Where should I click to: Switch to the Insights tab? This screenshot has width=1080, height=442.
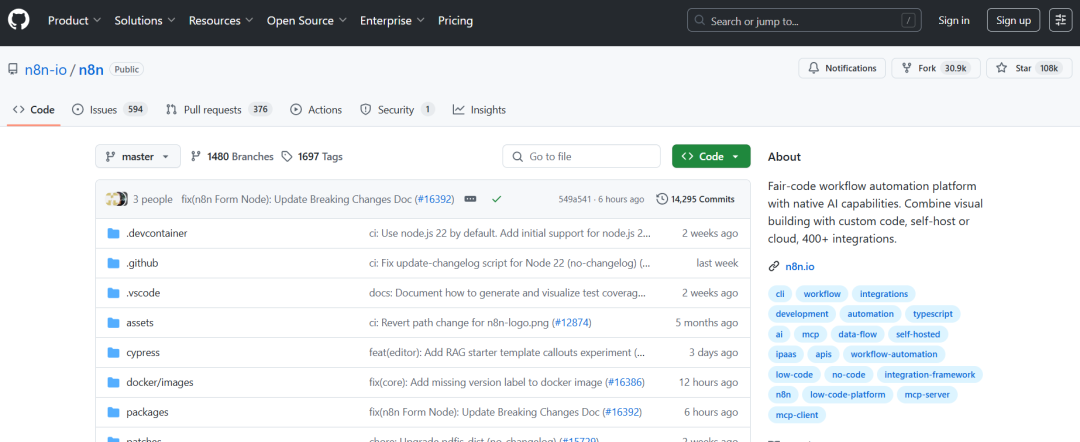click(x=479, y=109)
